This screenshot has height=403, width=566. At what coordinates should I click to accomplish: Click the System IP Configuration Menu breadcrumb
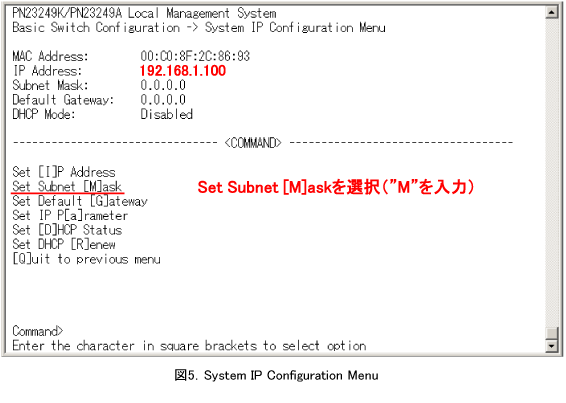pos(295,27)
